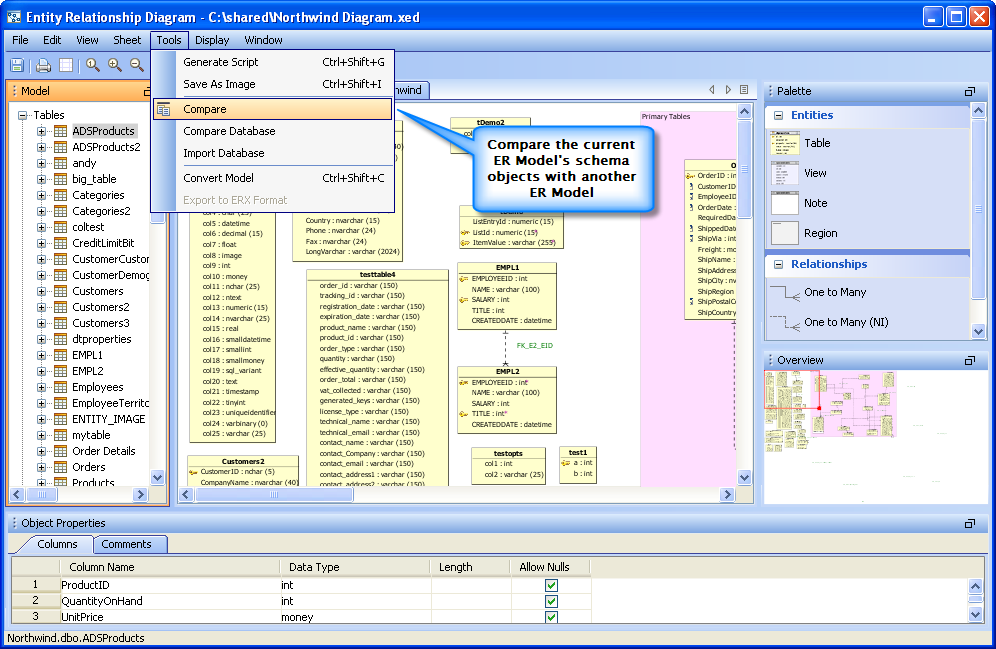
Task: Select the big_table tree item
Action: [x=94, y=179]
